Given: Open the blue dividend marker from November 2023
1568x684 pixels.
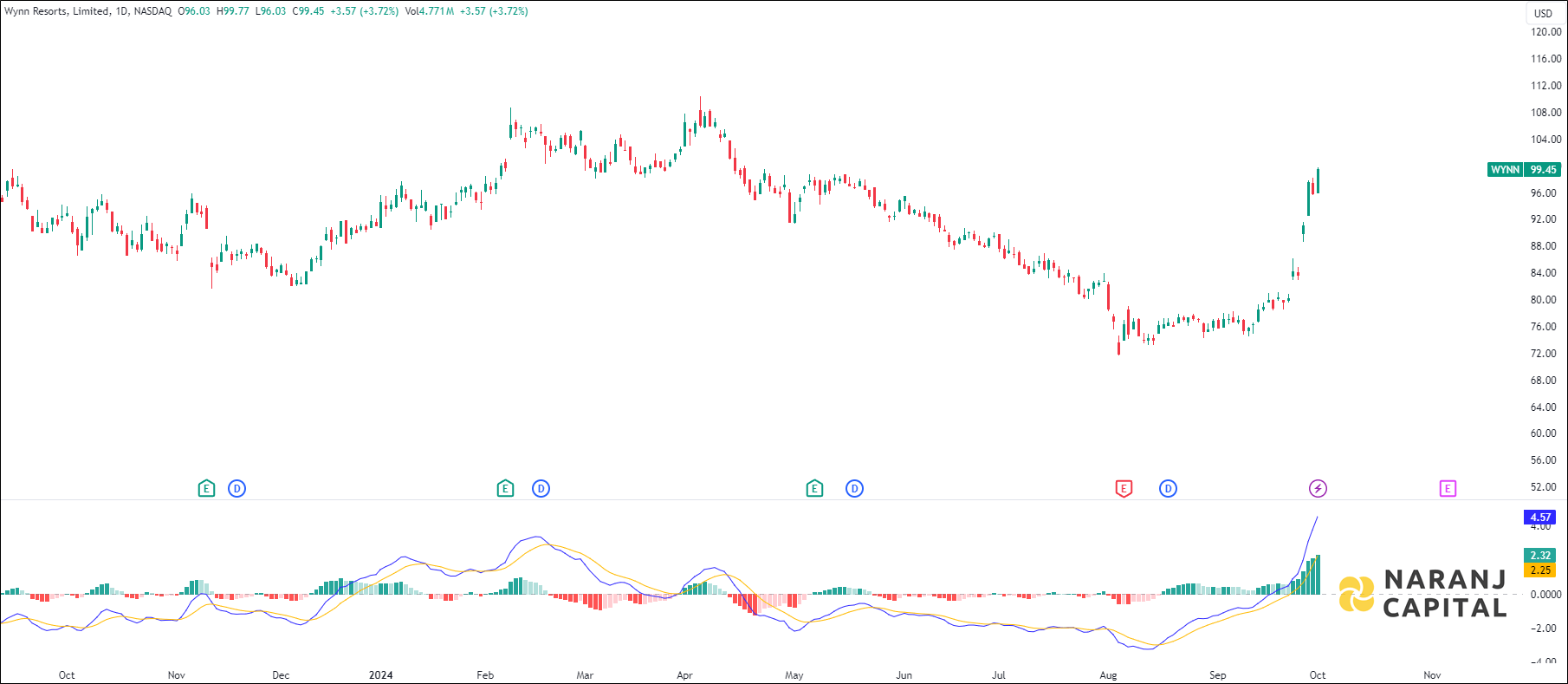Looking at the screenshot, I should pos(236,489).
